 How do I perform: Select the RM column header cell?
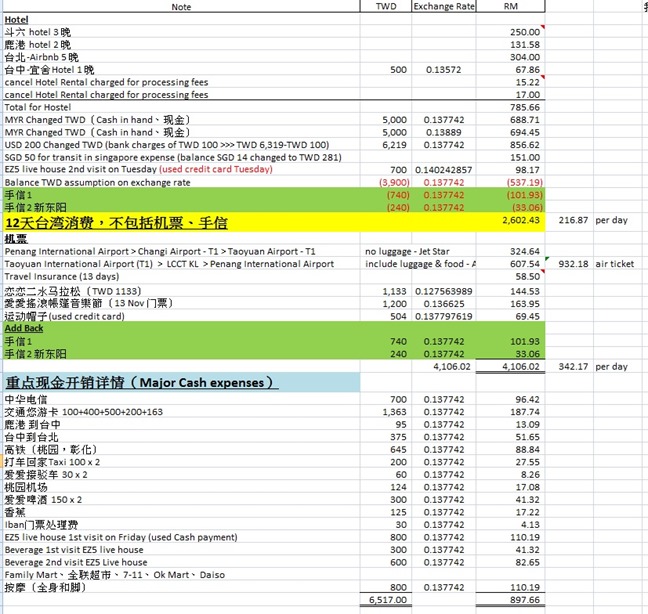[510, 7]
